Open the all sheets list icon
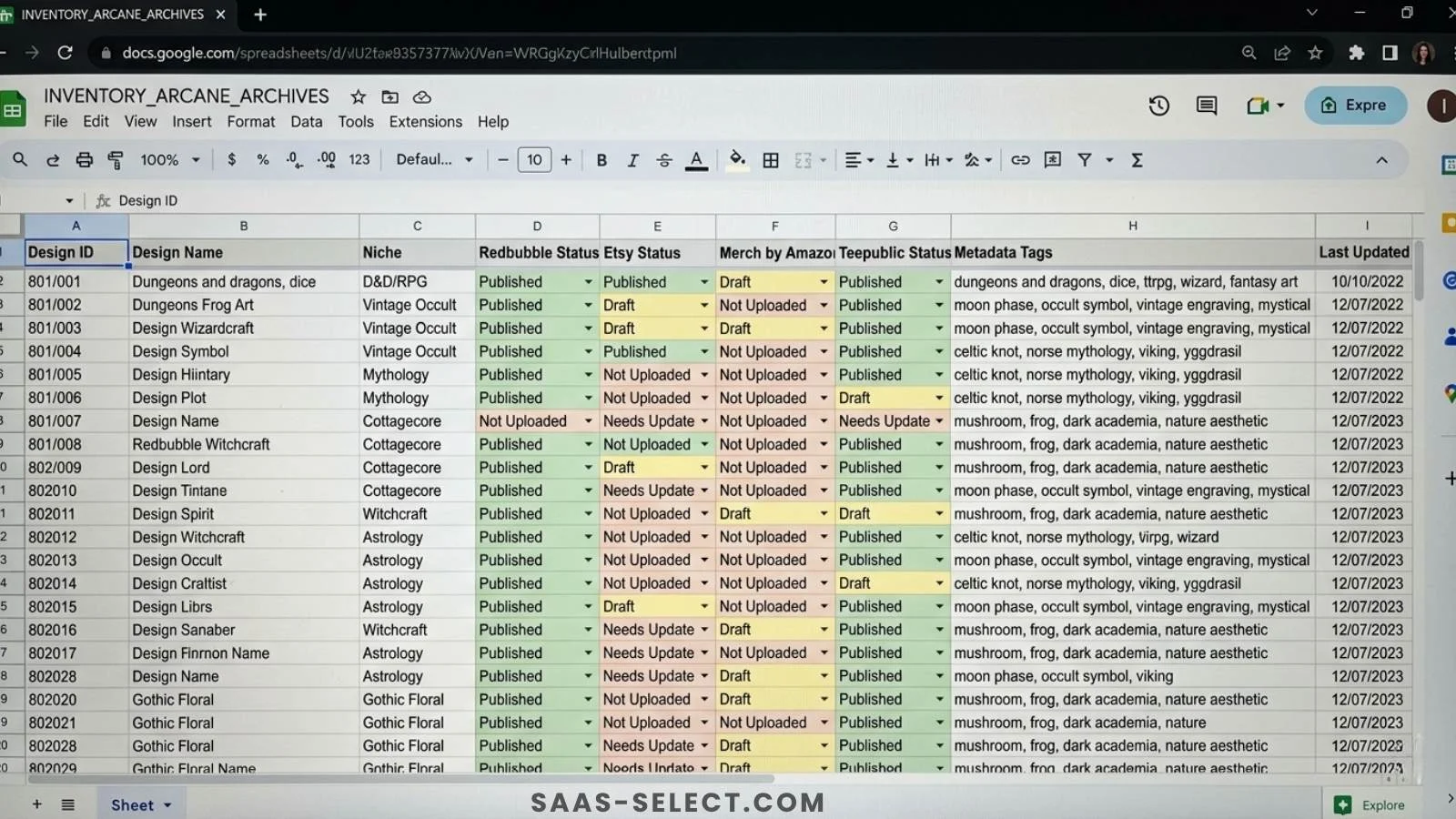This screenshot has width=1456, height=819. [x=68, y=804]
